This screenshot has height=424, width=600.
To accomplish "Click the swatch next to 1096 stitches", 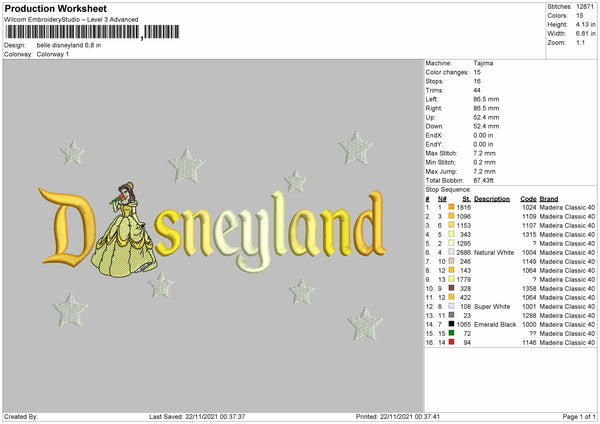I will point(452,216).
